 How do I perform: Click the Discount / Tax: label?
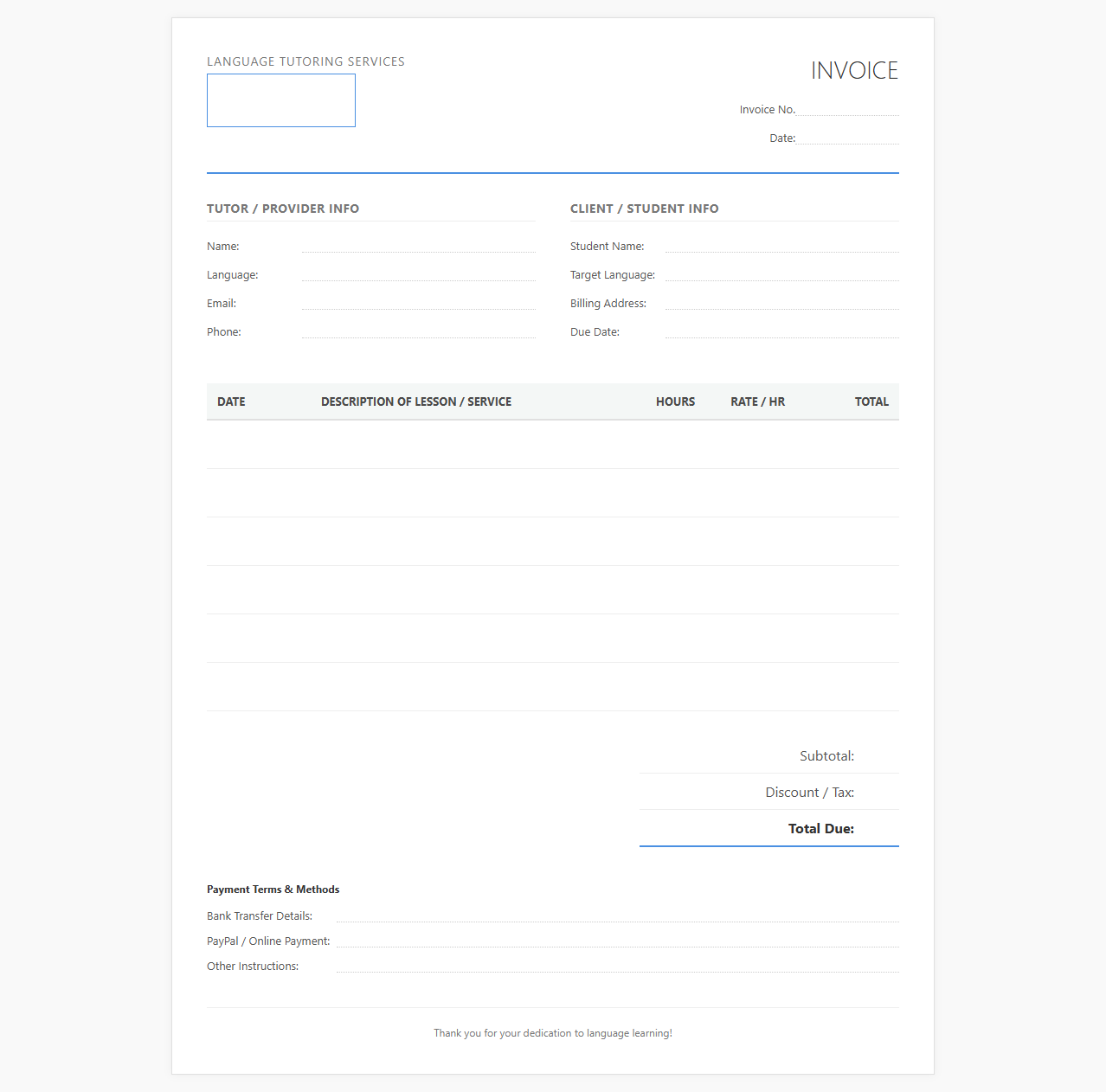pos(810,793)
